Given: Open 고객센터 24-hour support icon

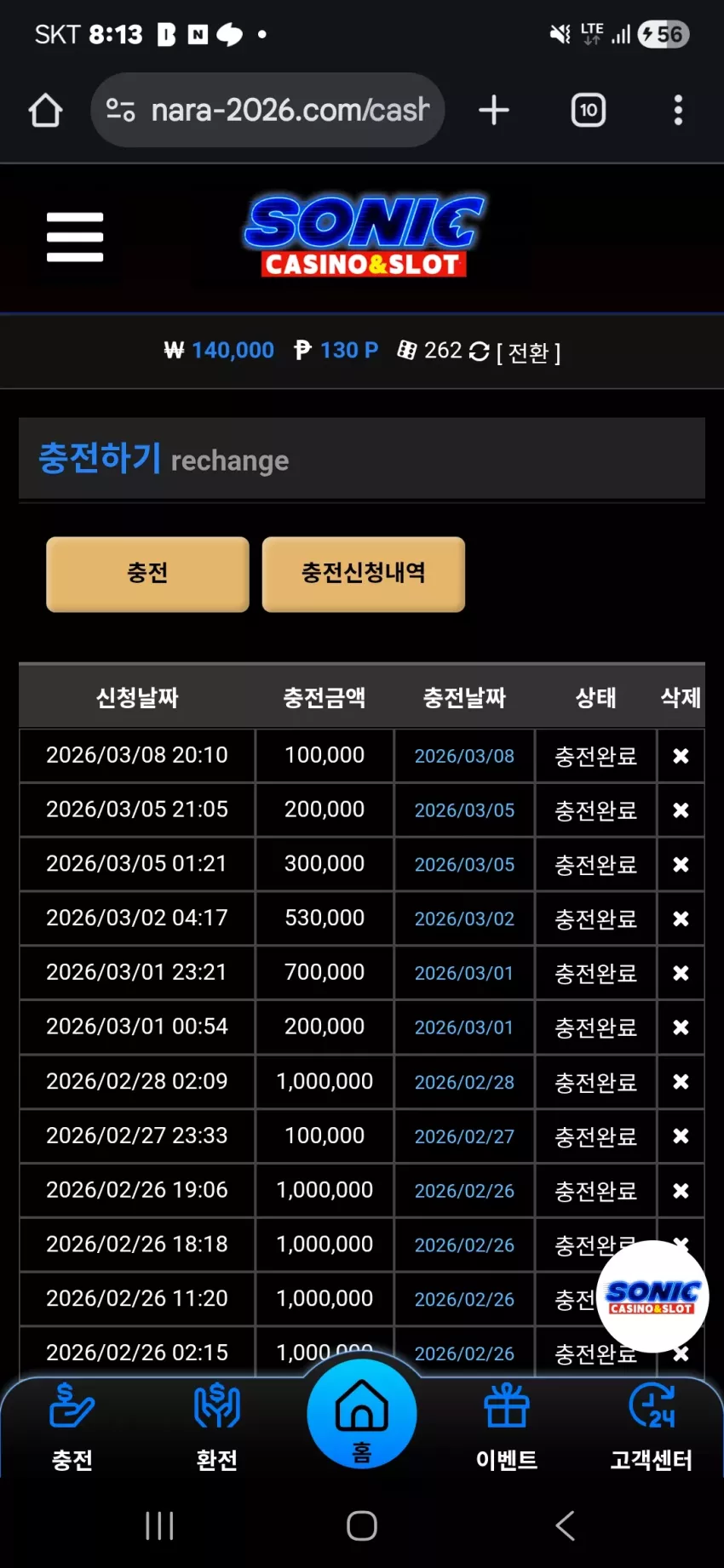Looking at the screenshot, I should pos(652,1428).
